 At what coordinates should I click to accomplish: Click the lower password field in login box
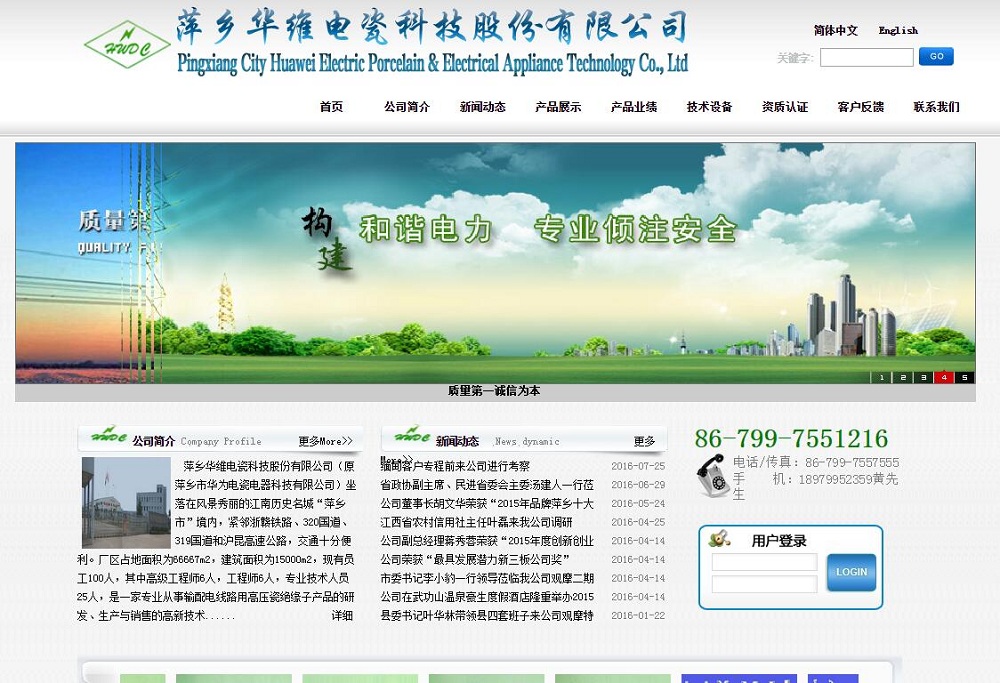(764, 584)
